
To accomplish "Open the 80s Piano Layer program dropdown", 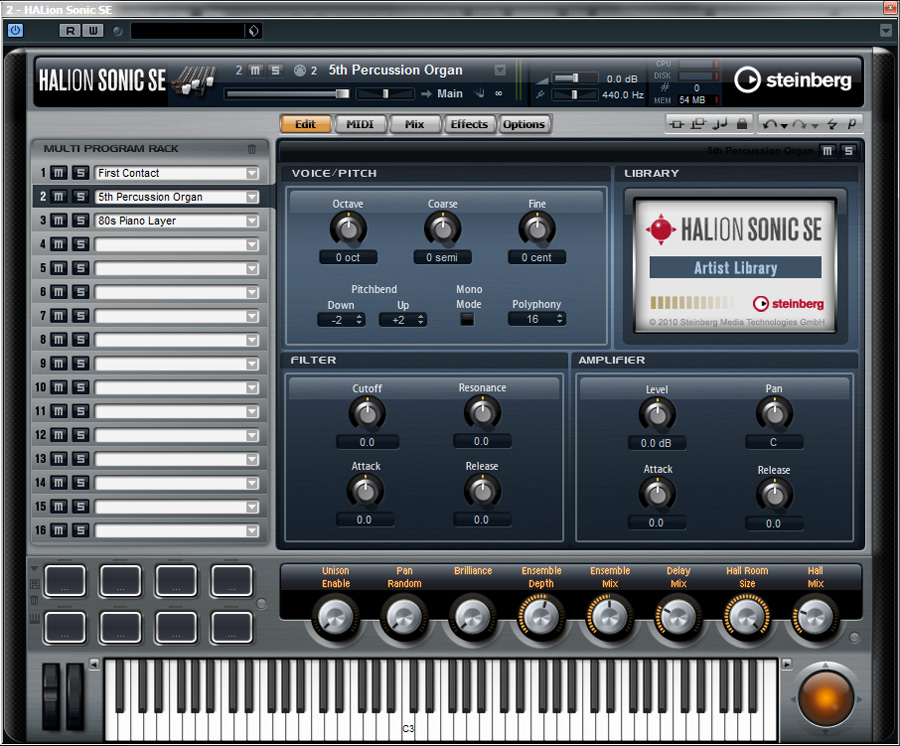I will (252, 221).
